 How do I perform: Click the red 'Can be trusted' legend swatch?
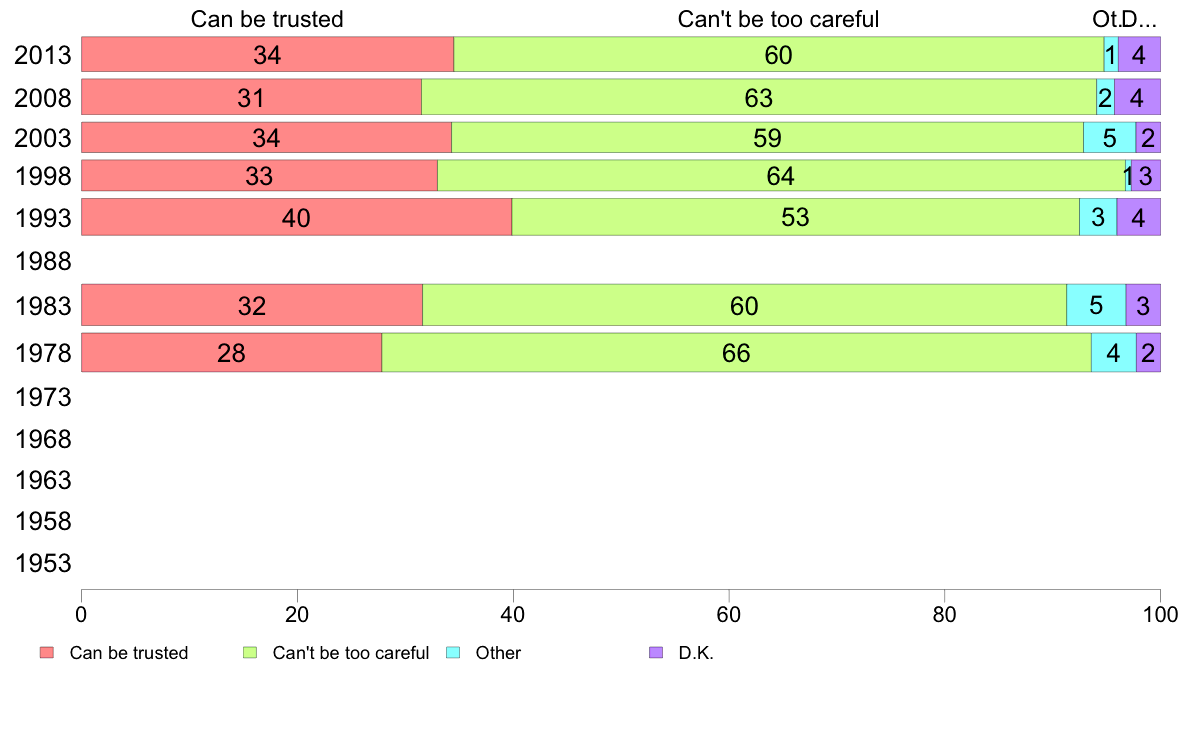[x=46, y=653]
